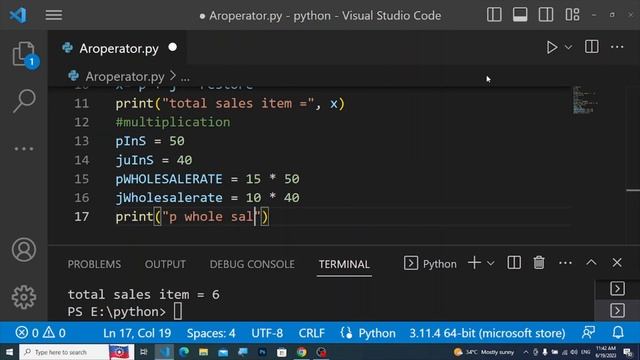Click the errors and warnings status indicator
Viewport: 640px width, 360px height.
[x=40, y=333]
